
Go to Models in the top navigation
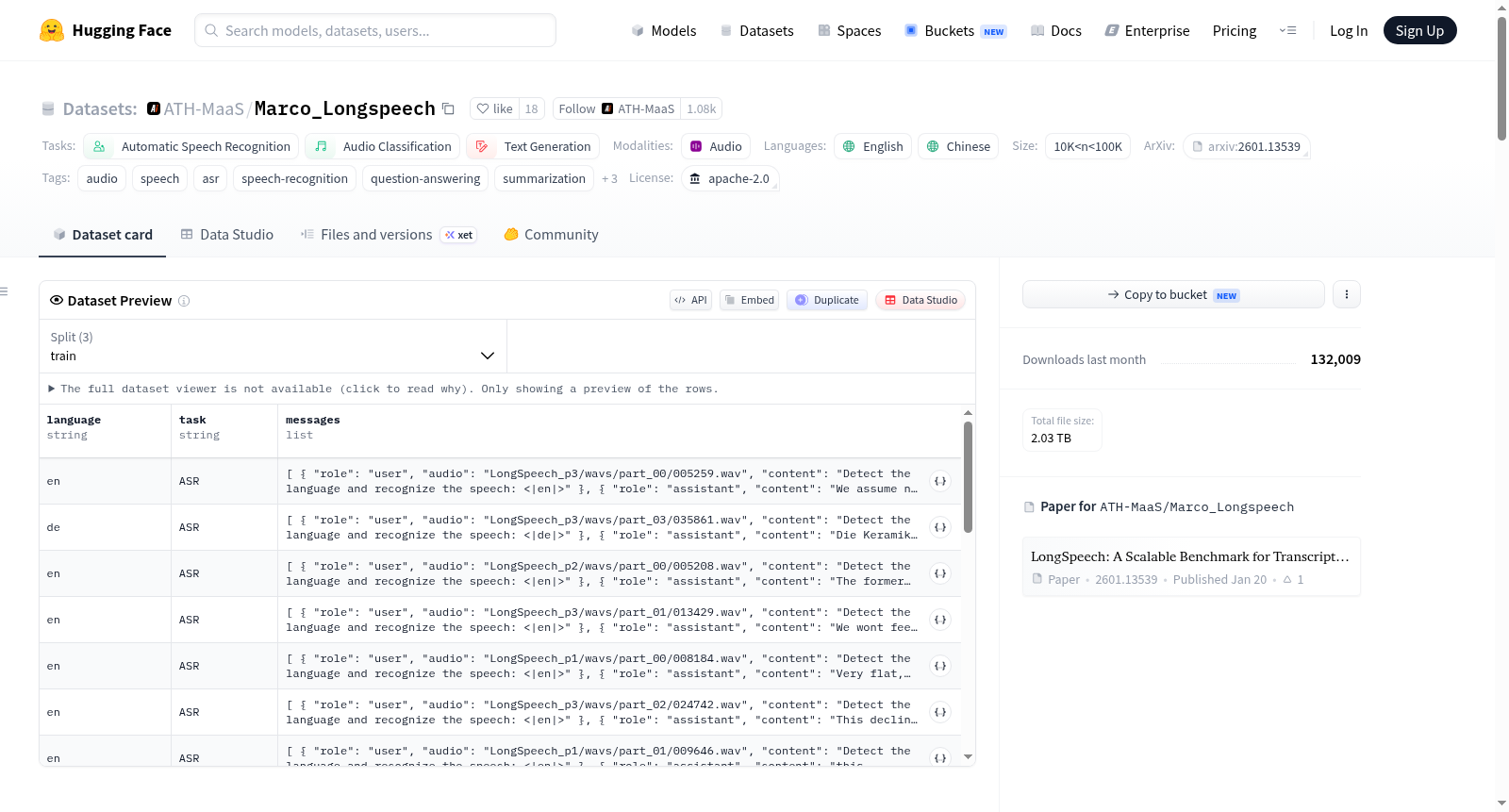tap(664, 31)
